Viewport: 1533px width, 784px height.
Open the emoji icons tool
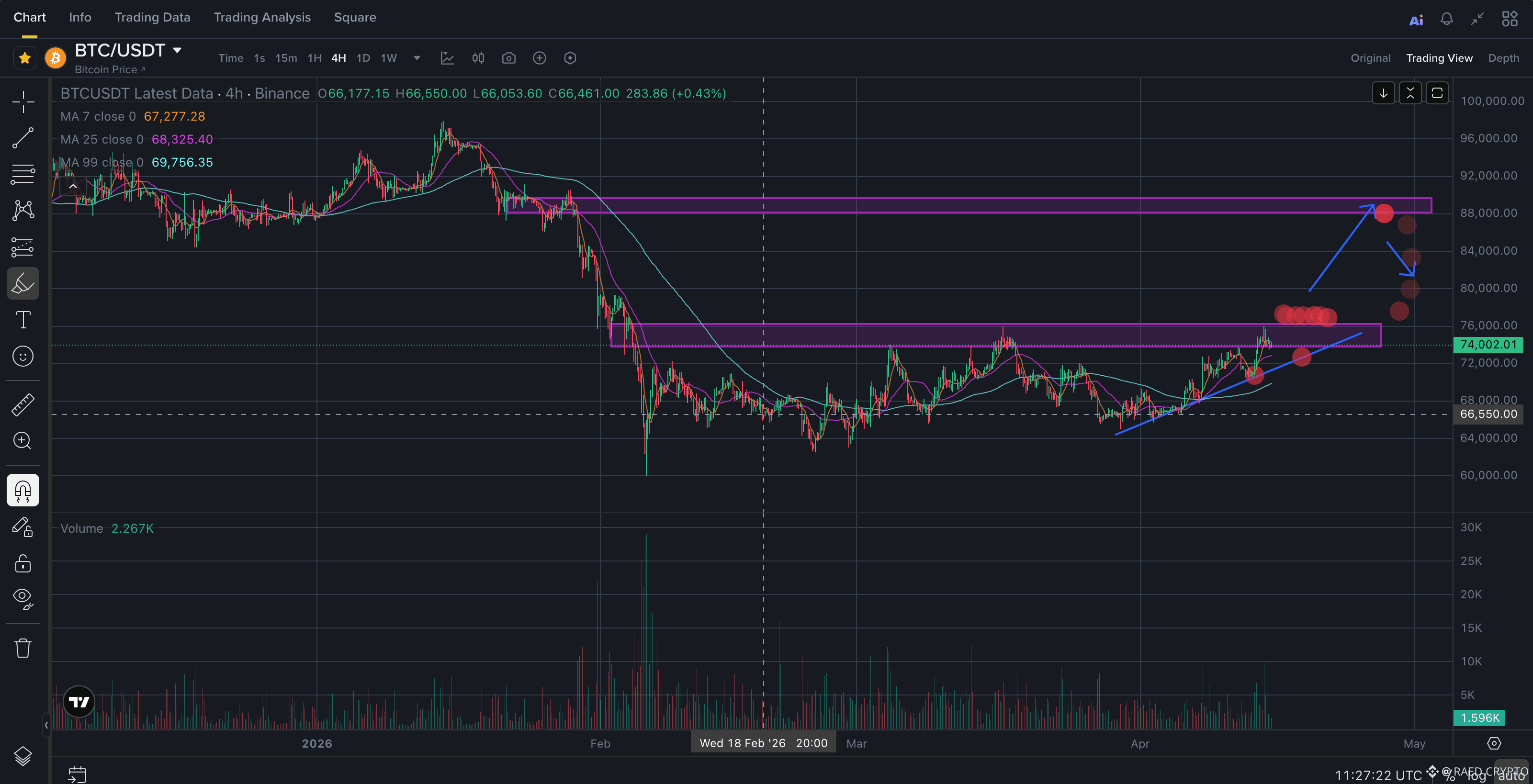pyautogui.click(x=23, y=356)
